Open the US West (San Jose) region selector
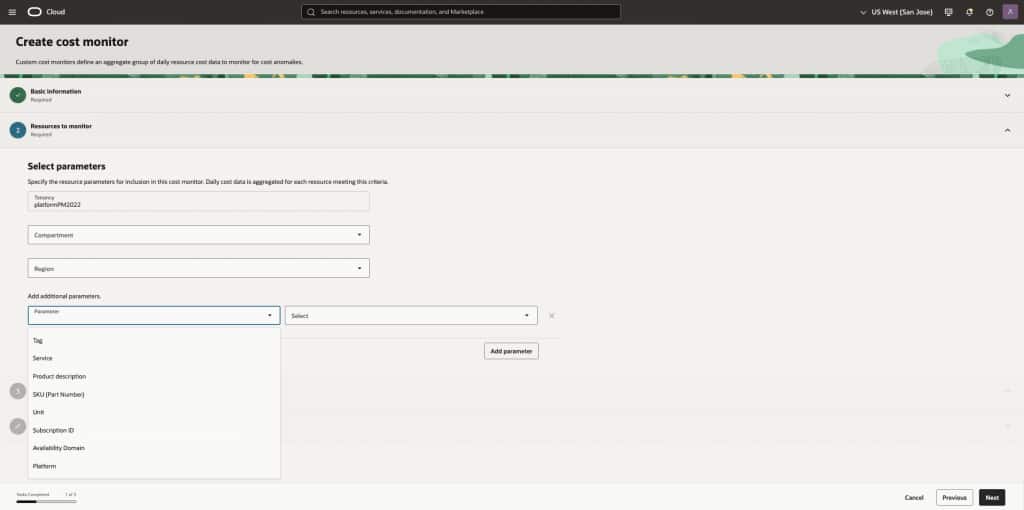 897,12
